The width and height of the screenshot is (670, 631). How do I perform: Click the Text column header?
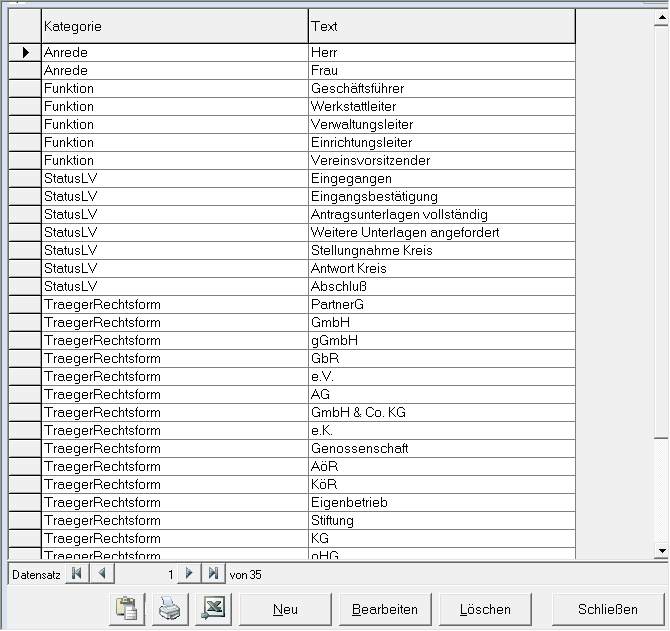[441, 25]
